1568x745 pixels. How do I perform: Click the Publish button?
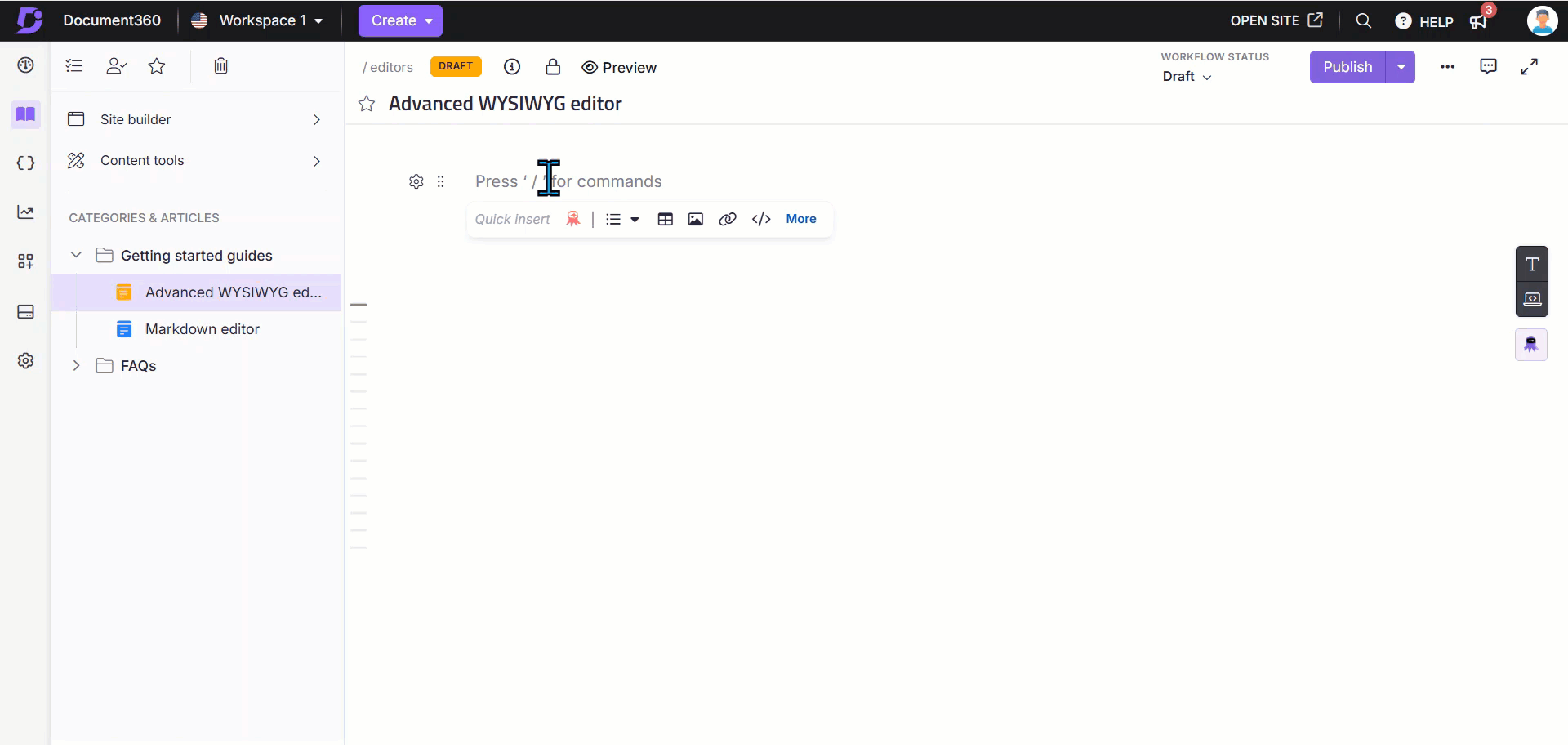tap(1347, 67)
